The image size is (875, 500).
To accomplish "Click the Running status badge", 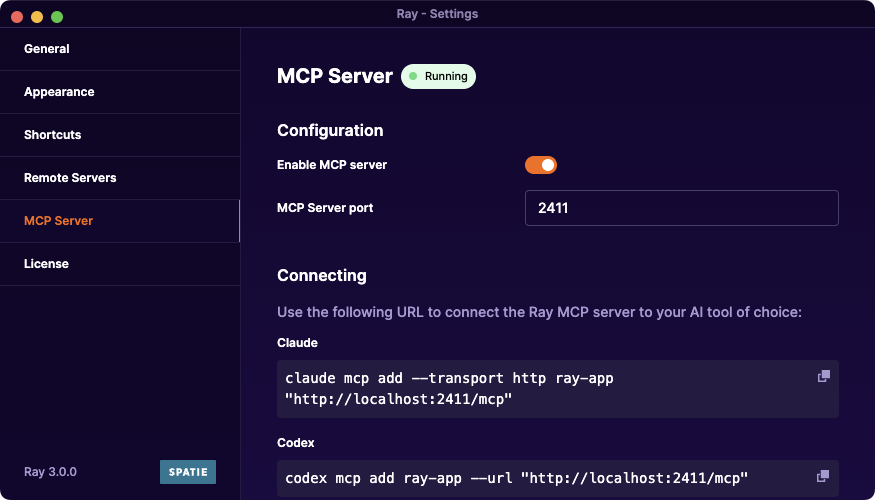I will pyautogui.click(x=438, y=76).
